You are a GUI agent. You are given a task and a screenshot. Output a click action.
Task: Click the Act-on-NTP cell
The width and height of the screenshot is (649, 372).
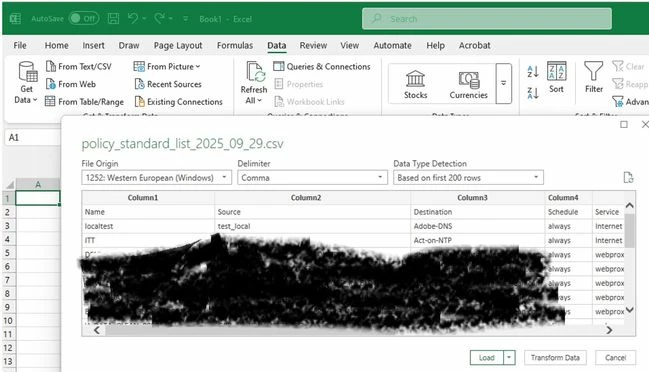478,240
